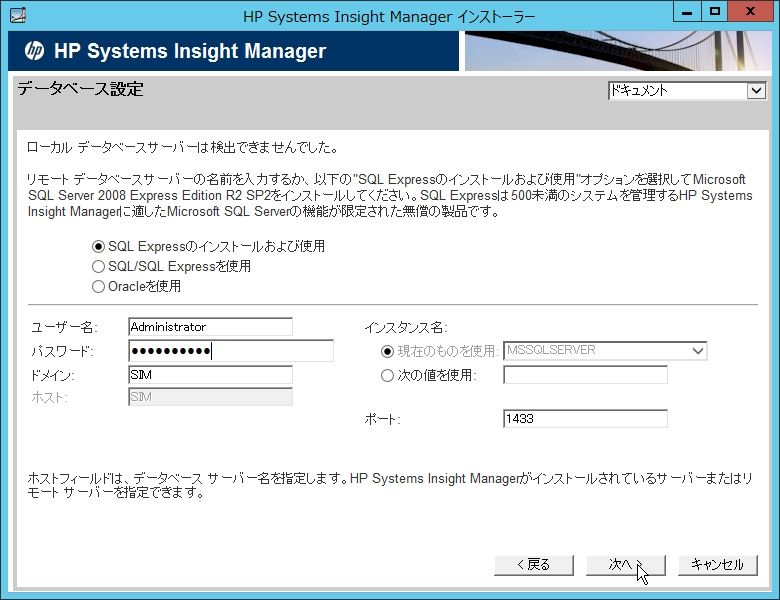Viewport: 780px width, 600px height.
Task: Click the empty 次の値を使用 instance text field
Action: (x=585, y=375)
